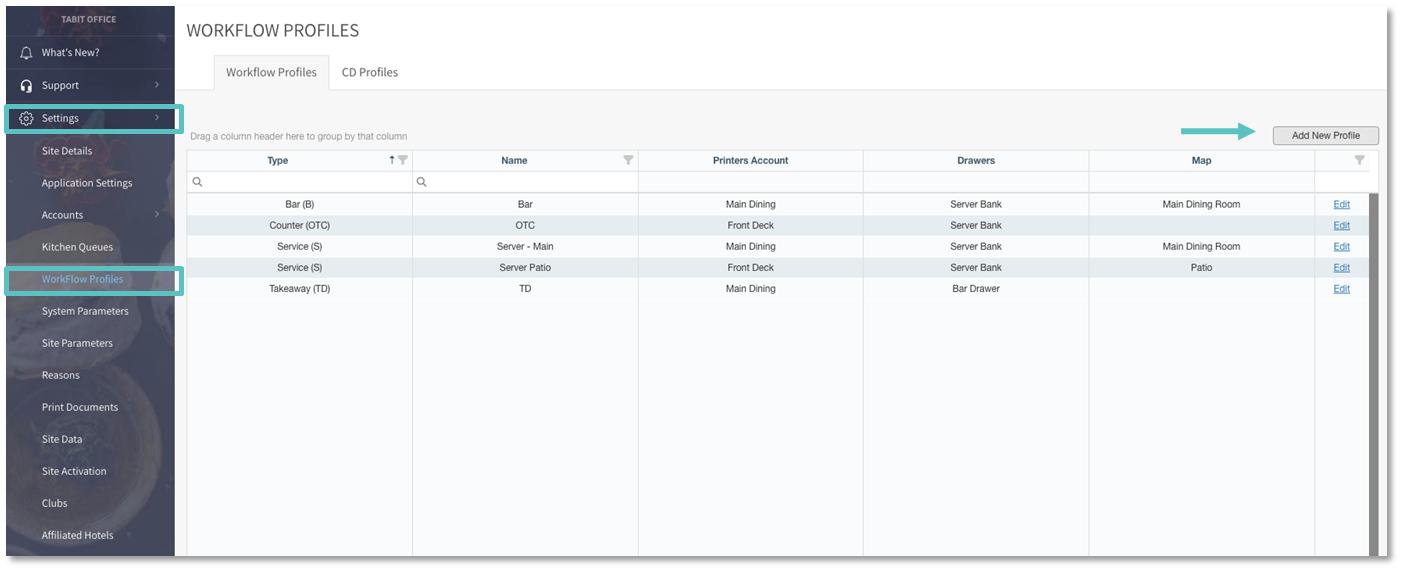Open Kitchen Queues in the sidebar
This screenshot has width=1401, height=570.
[x=77, y=247]
